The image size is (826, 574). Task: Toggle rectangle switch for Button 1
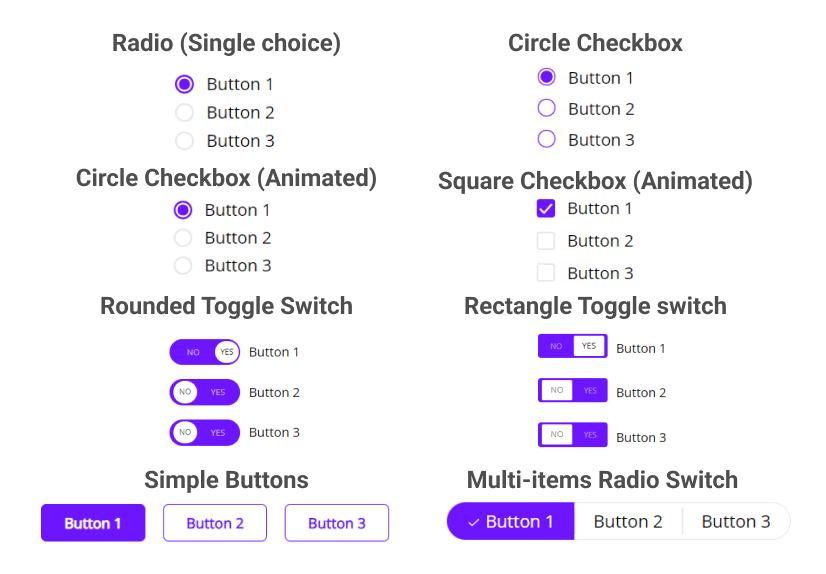(x=573, y=346)
